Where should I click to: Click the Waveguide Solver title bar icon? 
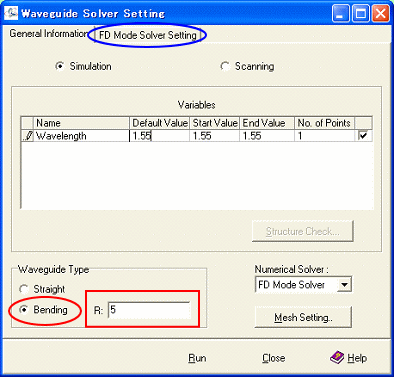pos(11,13)
